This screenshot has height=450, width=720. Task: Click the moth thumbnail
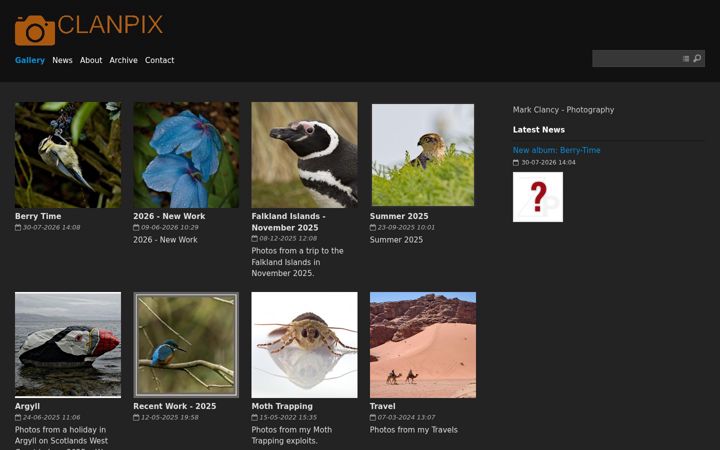[x=304, y=345]
